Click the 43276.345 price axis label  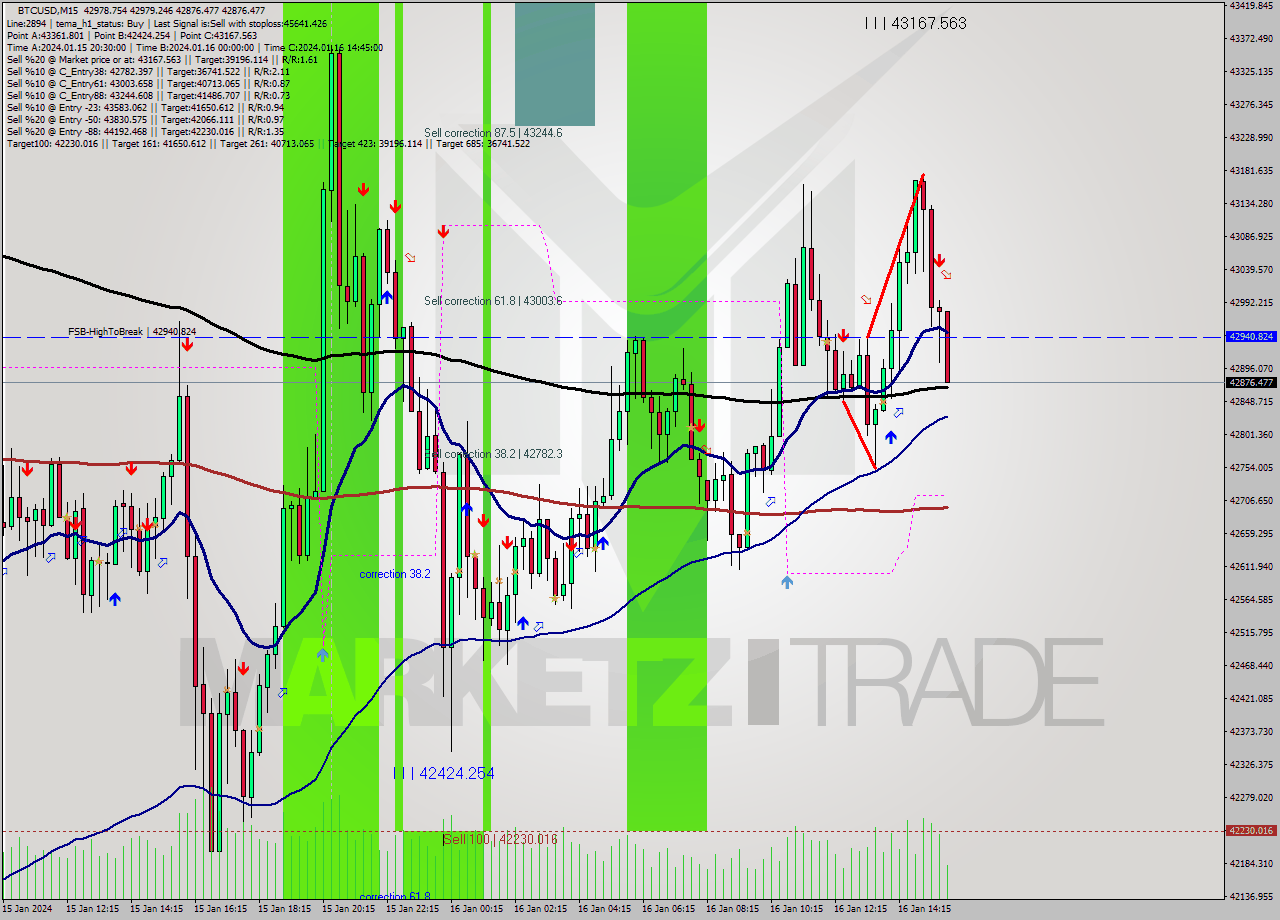pos(1251,104)
